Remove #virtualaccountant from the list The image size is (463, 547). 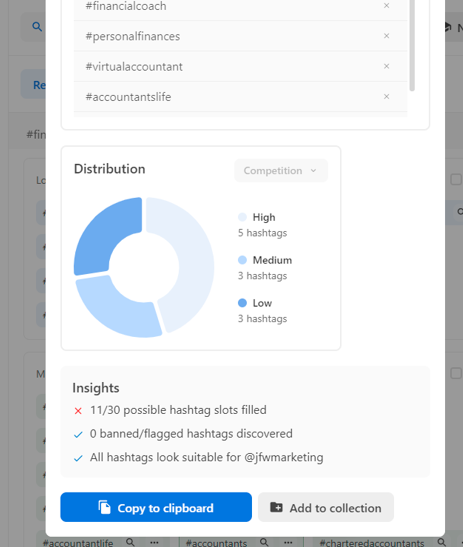point(386,66)
